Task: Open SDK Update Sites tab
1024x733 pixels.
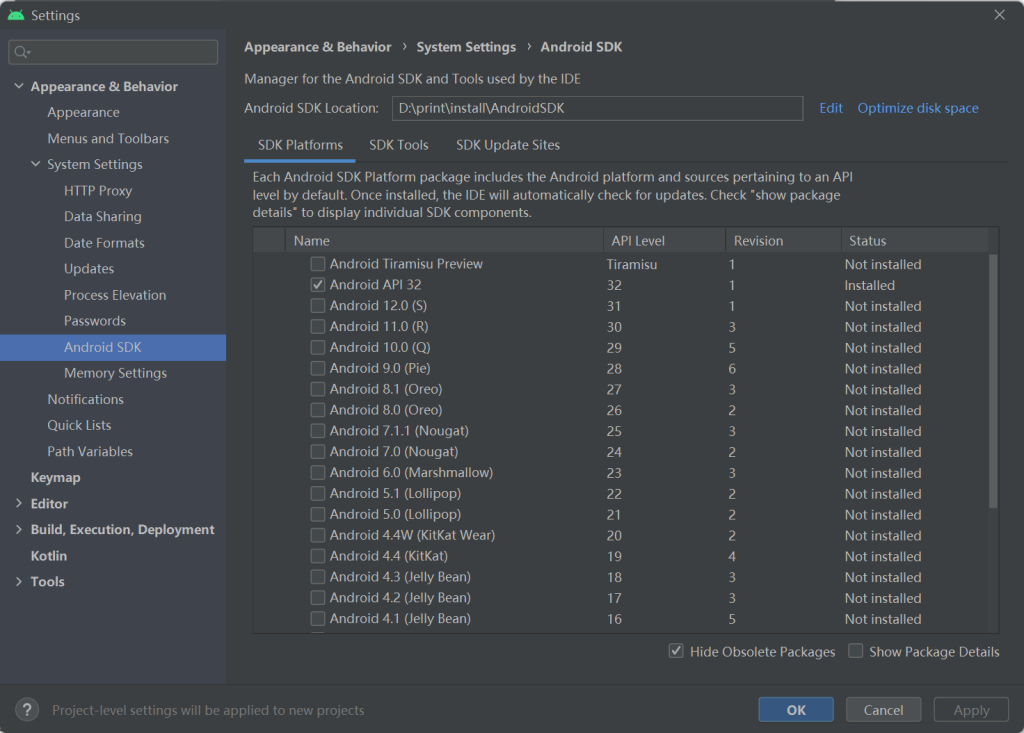Action: click(507, 145)
